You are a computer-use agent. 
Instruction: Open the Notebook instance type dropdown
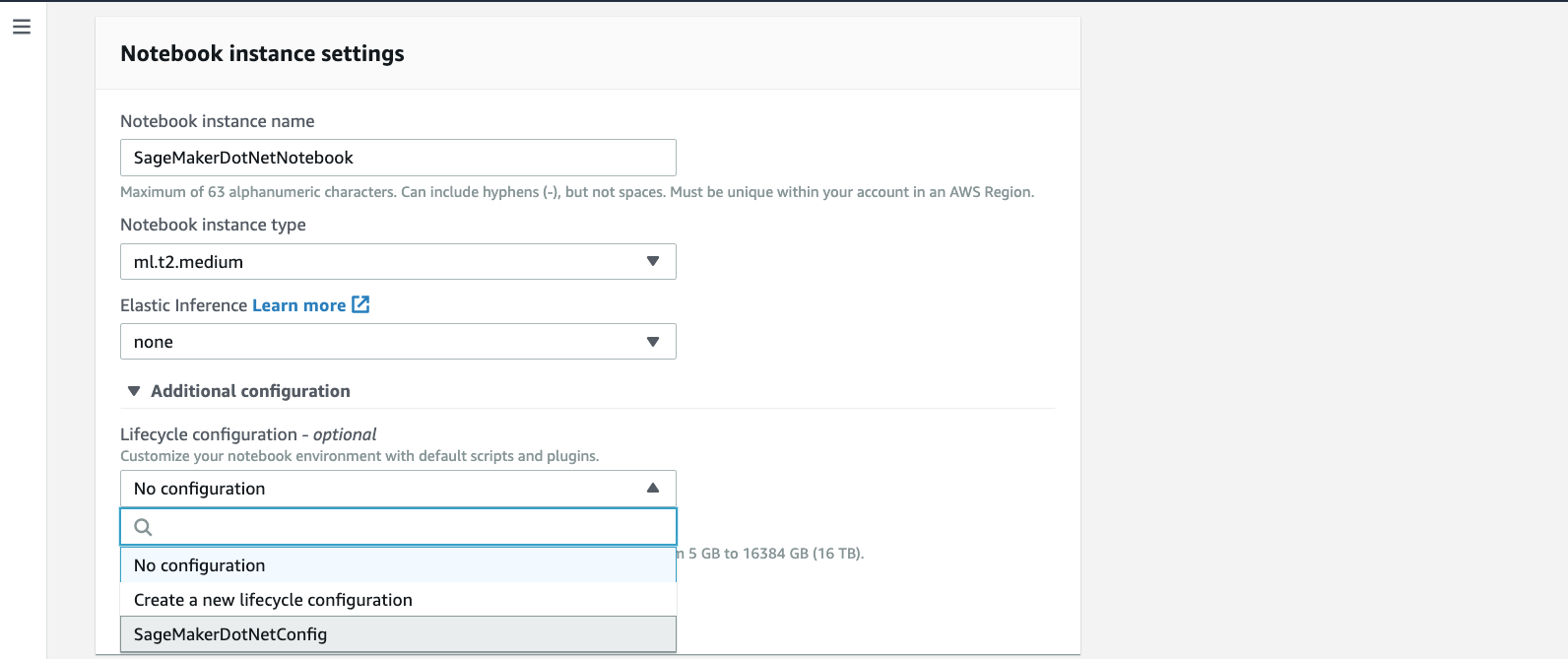(x=398, y=262)
